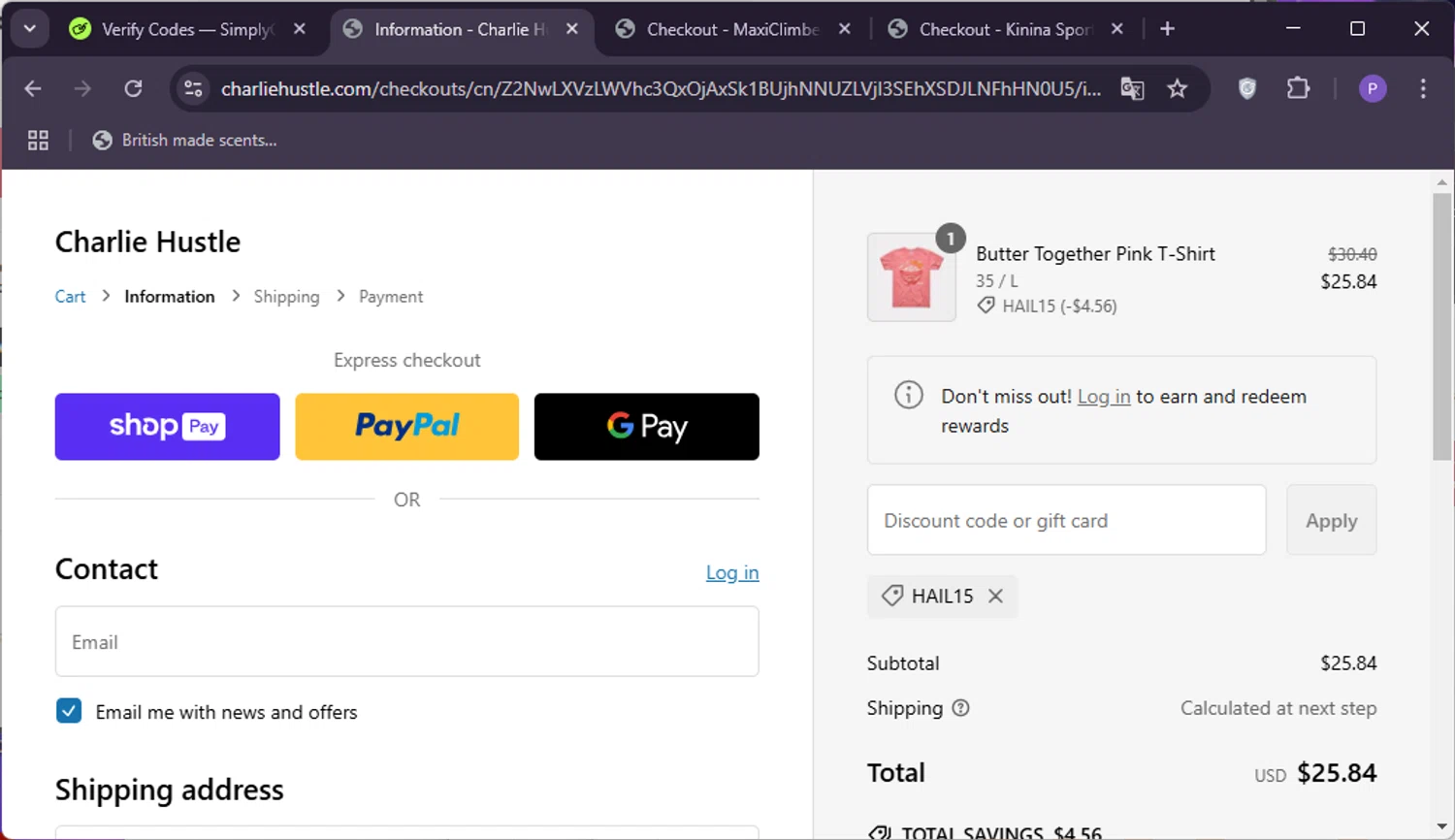
Task: View site information icon in address bar
Action: tap(193, 88)
